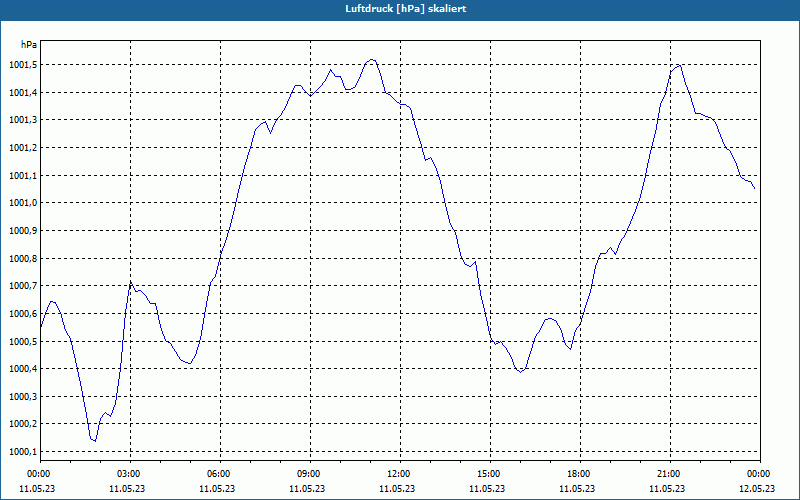Click the 'Luftdruck [hPa] skaliert' chart title
The width and height of the screenshot is (800, 500).
click(x=406, y=9)
